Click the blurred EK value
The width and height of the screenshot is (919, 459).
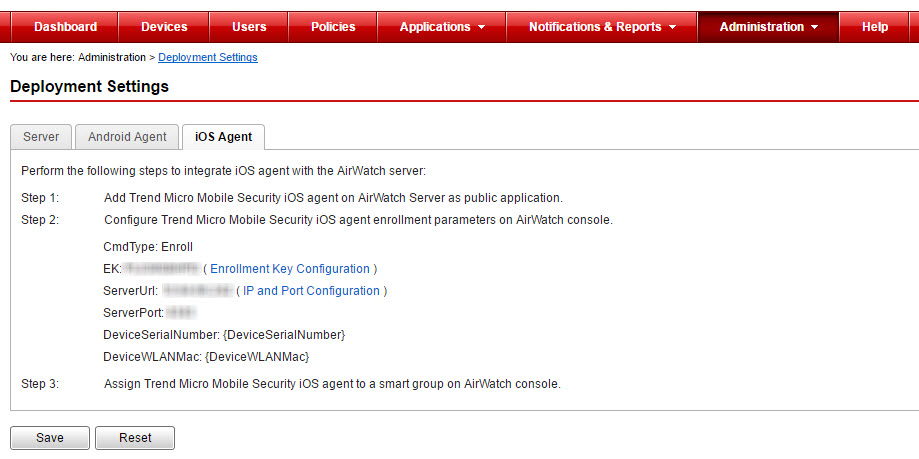pyautogui.click(x=161, y=269)
